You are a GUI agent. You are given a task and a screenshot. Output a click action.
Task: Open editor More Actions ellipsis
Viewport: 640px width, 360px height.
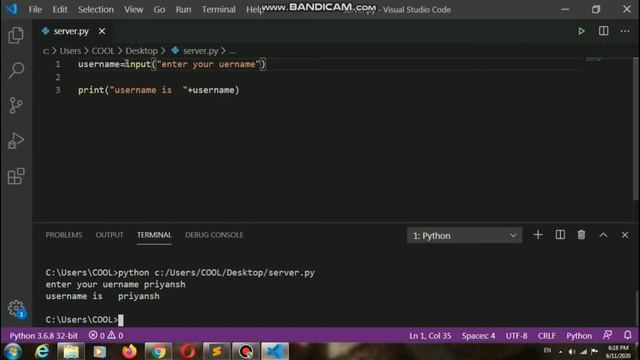click(x=625, y=31)
